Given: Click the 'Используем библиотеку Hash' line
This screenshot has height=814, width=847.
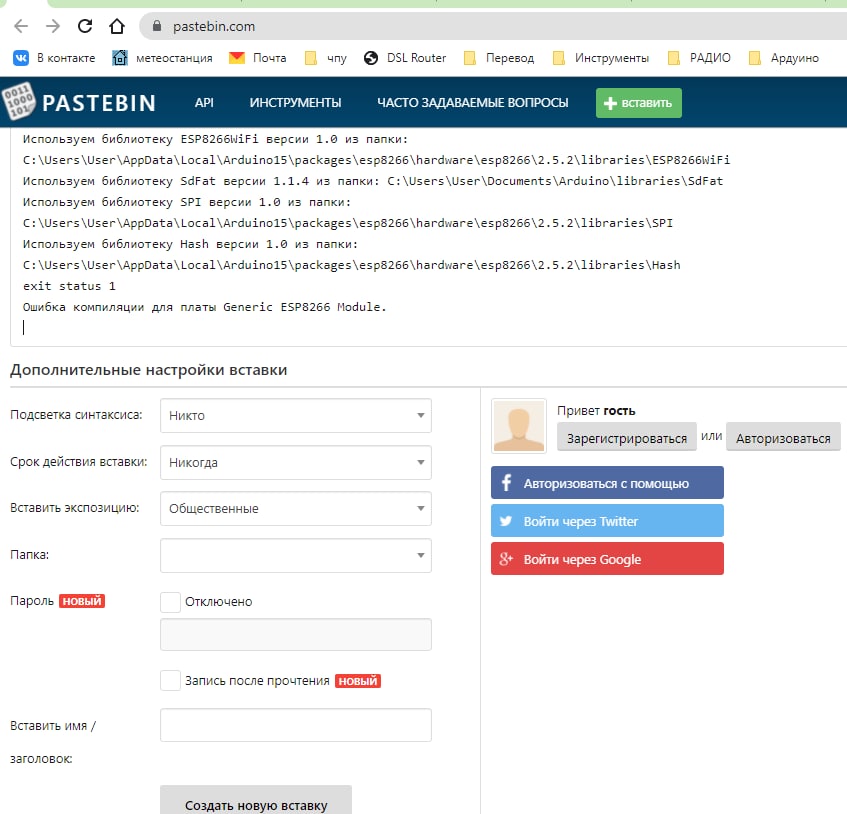Looking at the screenshot, I should 190,244.
